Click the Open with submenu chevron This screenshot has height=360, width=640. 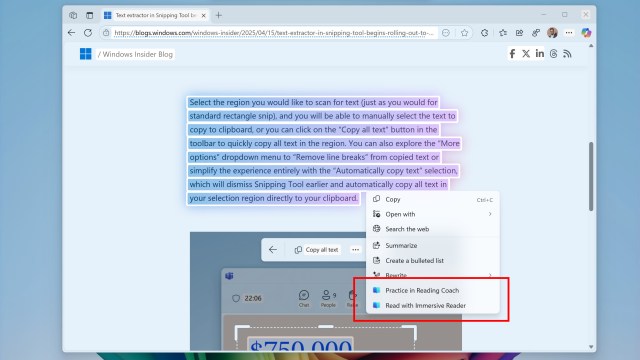490,214
